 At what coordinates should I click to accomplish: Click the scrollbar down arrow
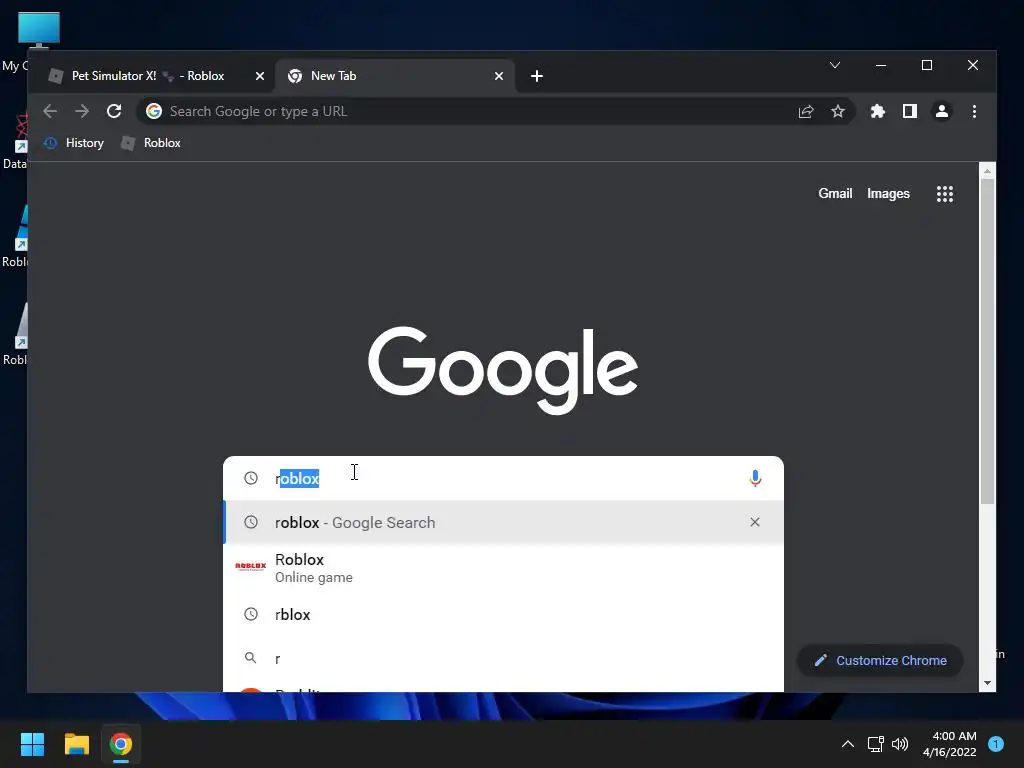(x=987, y=683)
